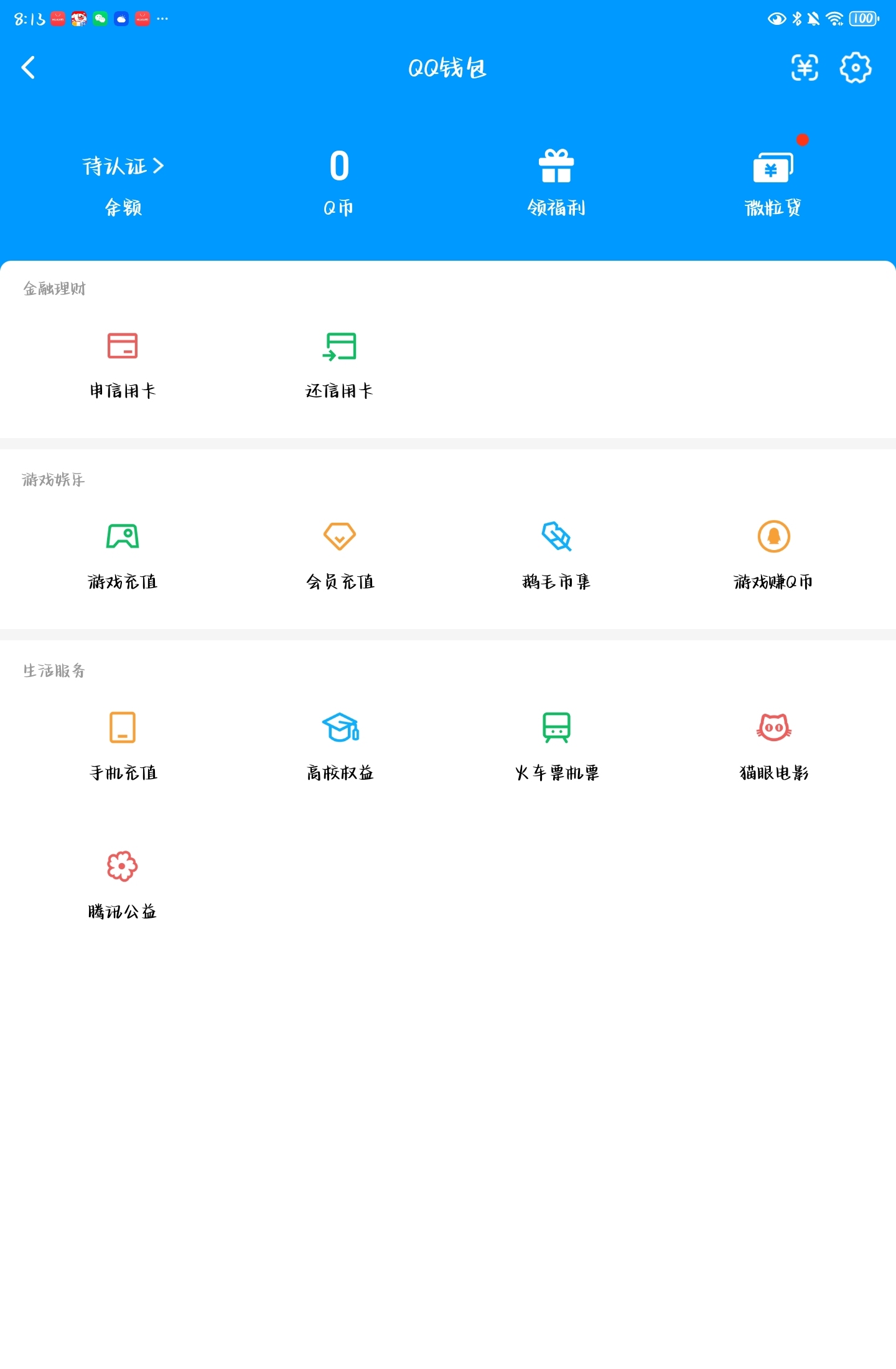Viewport: 896px width, 1369px height.
Task: Open the payment code scan icon
Action: 805,68
